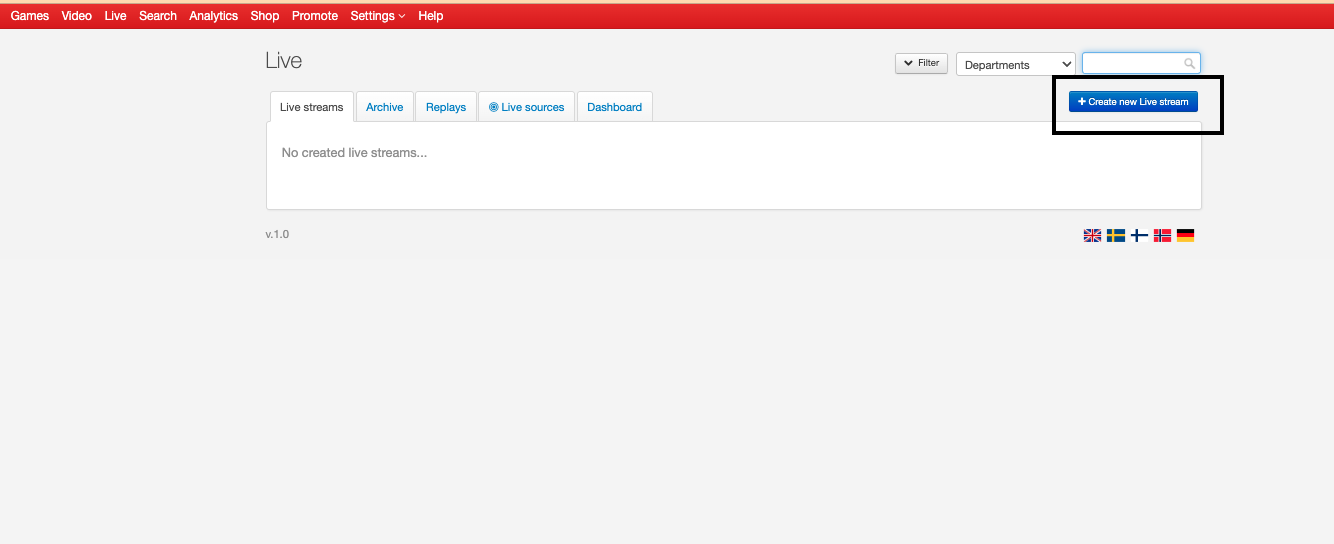Click the Norwegian flag language icon
This screenshot has height=544, width=1334.
tap(1162, 236)
